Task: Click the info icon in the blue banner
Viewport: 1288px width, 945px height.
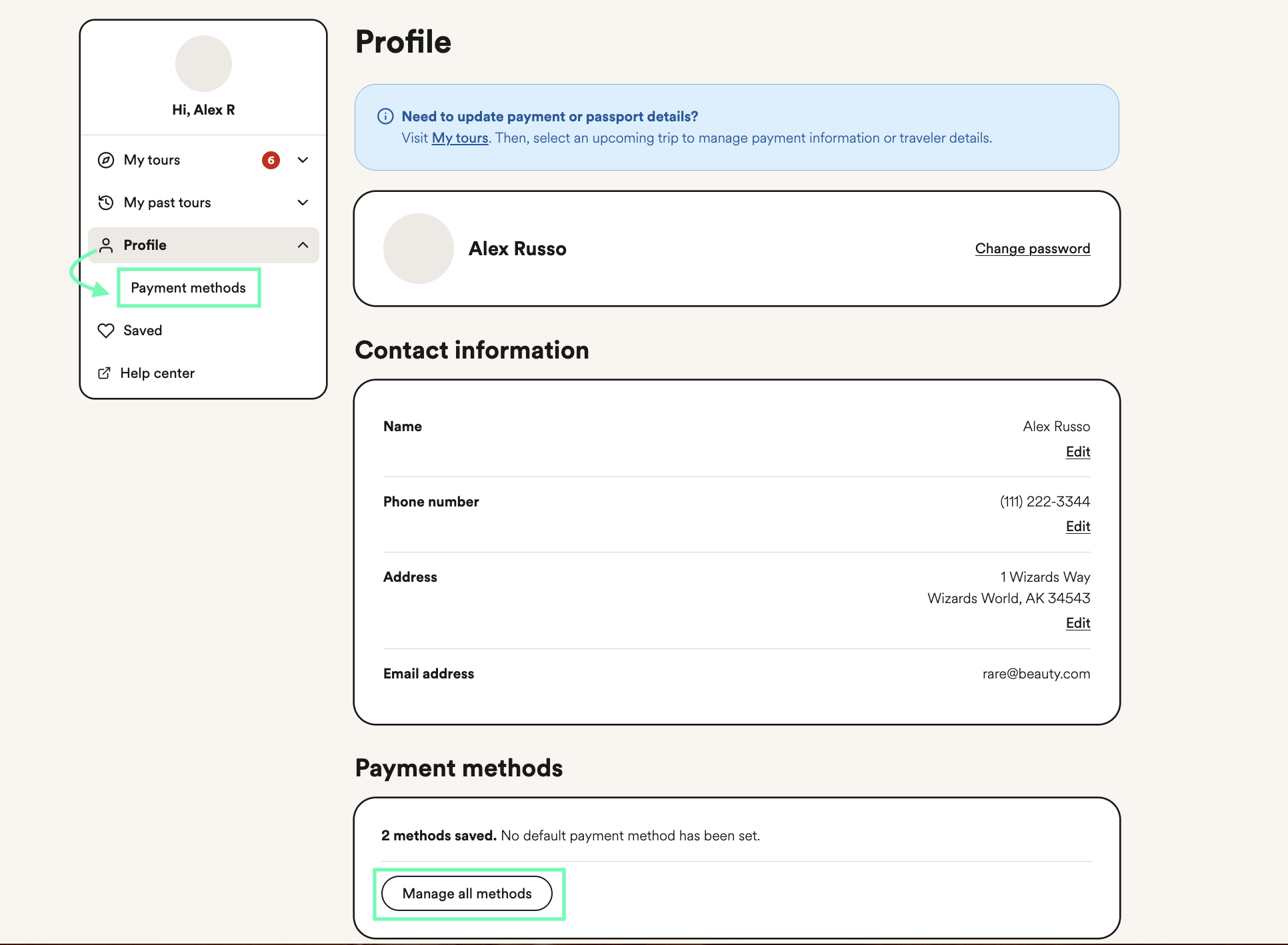Action: point(385,116)
